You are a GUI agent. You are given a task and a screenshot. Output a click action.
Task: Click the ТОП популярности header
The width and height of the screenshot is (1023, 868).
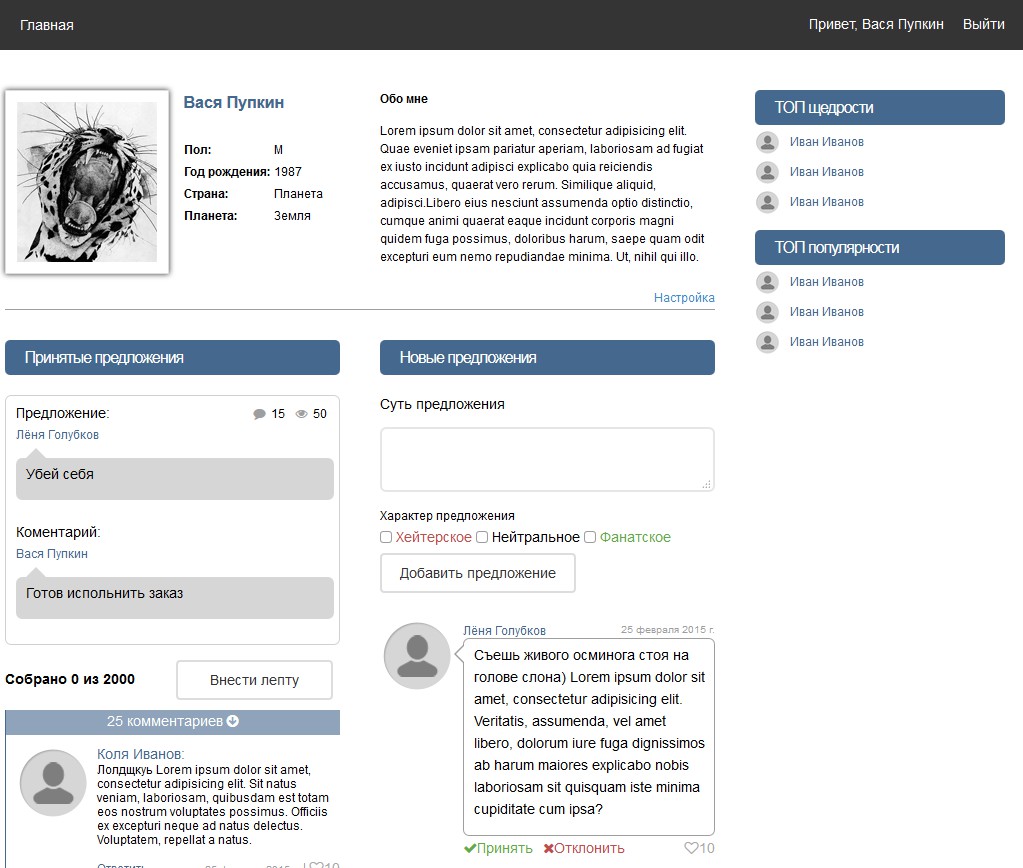pos(879,248)
